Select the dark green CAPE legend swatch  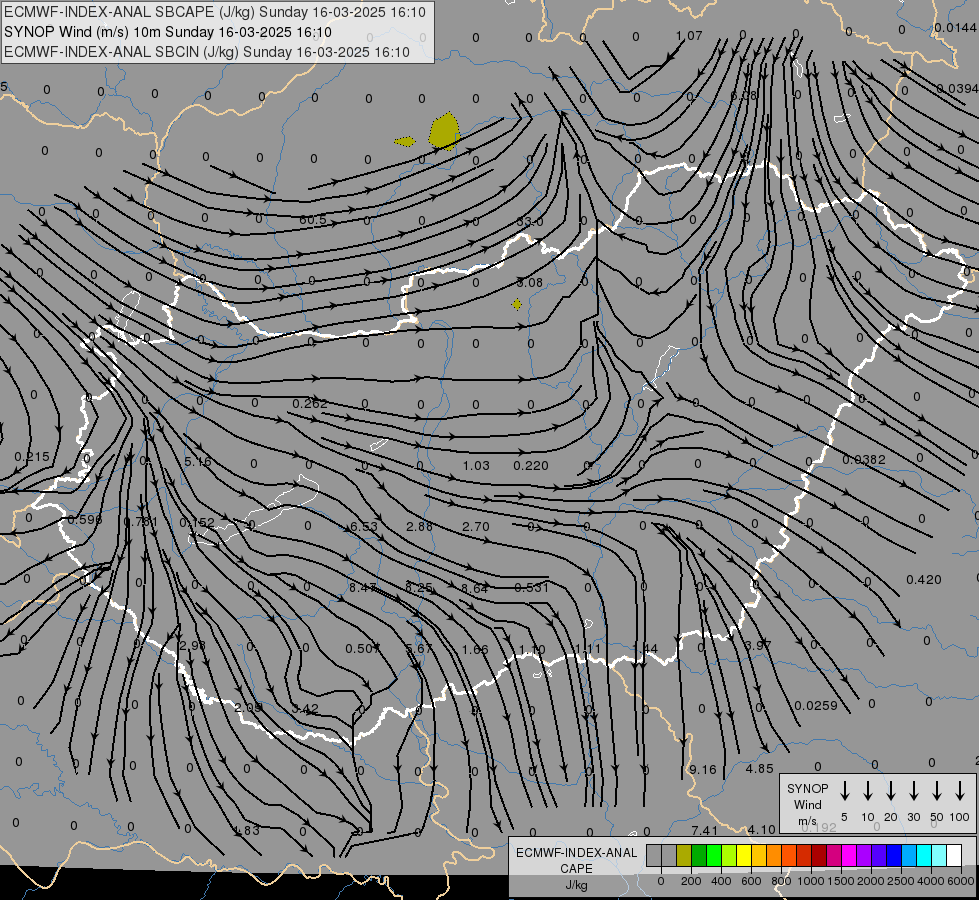click(699, 856)
